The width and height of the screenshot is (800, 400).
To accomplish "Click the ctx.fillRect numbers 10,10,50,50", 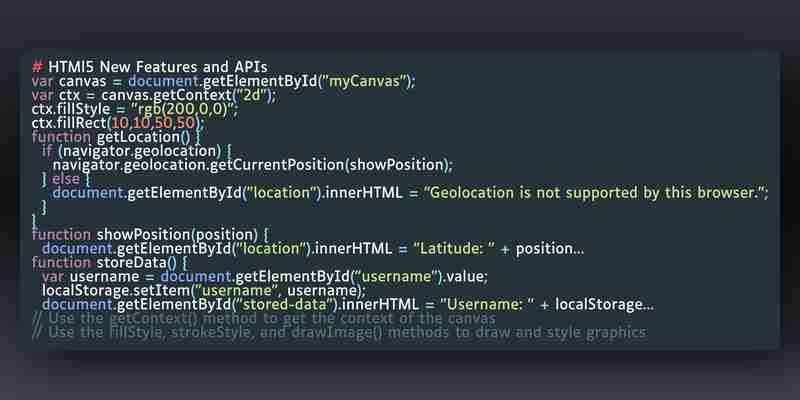I will pos(154,123).
